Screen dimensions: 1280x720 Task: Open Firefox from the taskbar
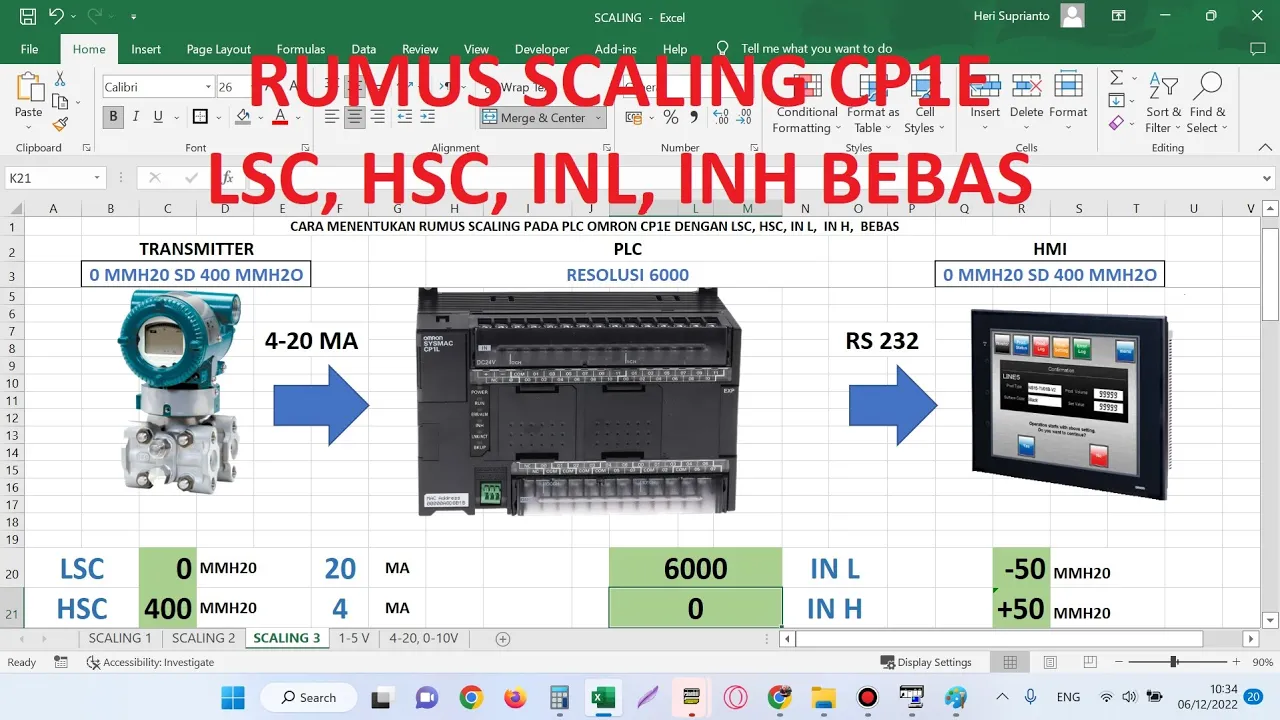[x=515, y=697]
